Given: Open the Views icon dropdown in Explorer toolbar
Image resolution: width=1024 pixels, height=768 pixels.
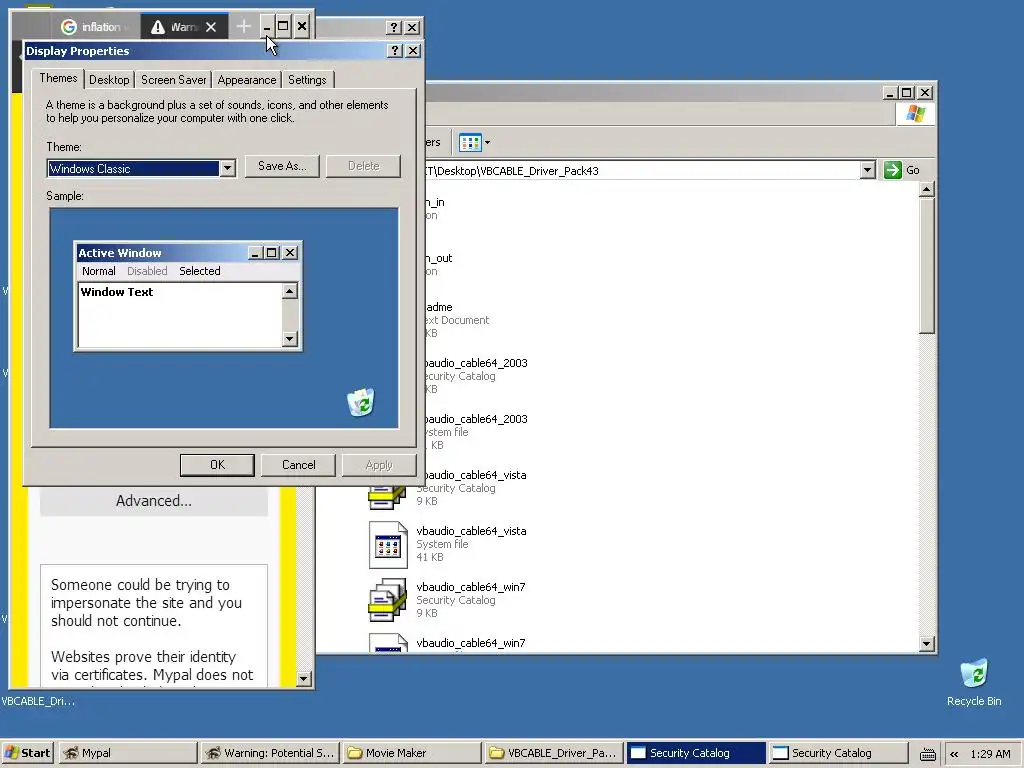Looking at the screenshot, I should (x=474, y=142).
